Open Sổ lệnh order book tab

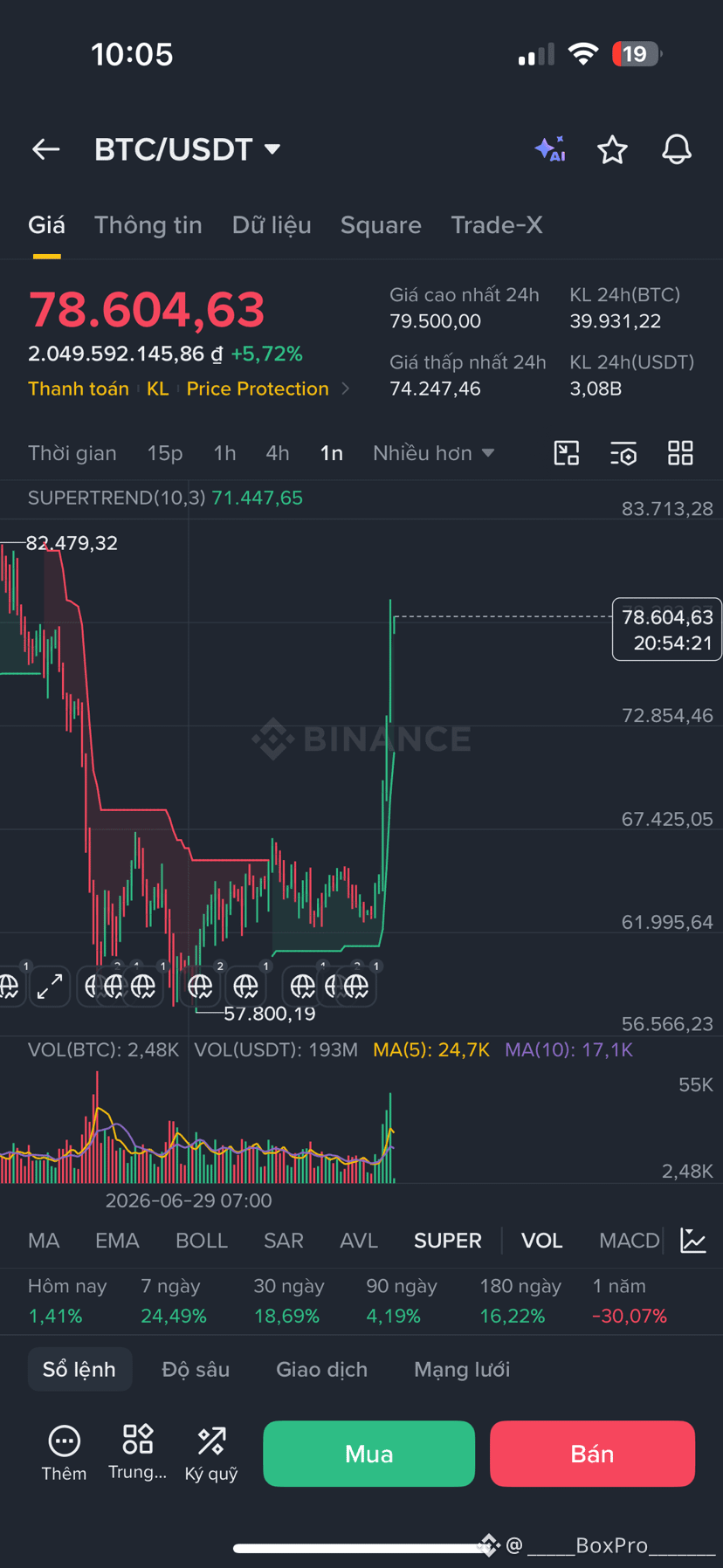click(79, 1369)
